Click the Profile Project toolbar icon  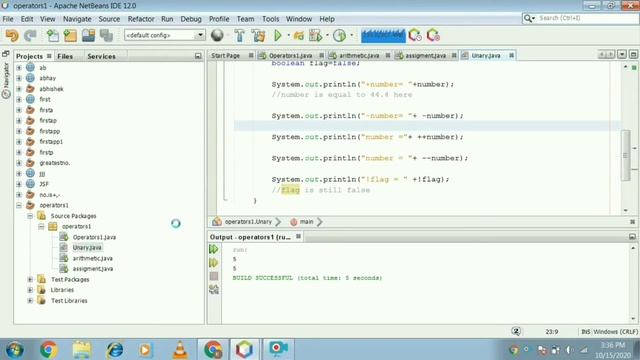coord(339,36)
